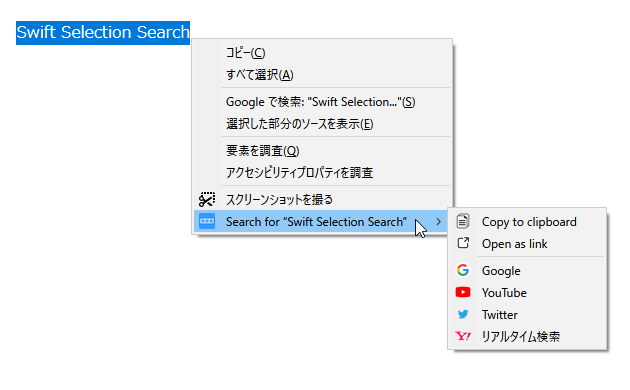Viewport: 630px width, 390px height.
Task: Select 選択した部分のソースを表示 entry
Action: [322, 124]
